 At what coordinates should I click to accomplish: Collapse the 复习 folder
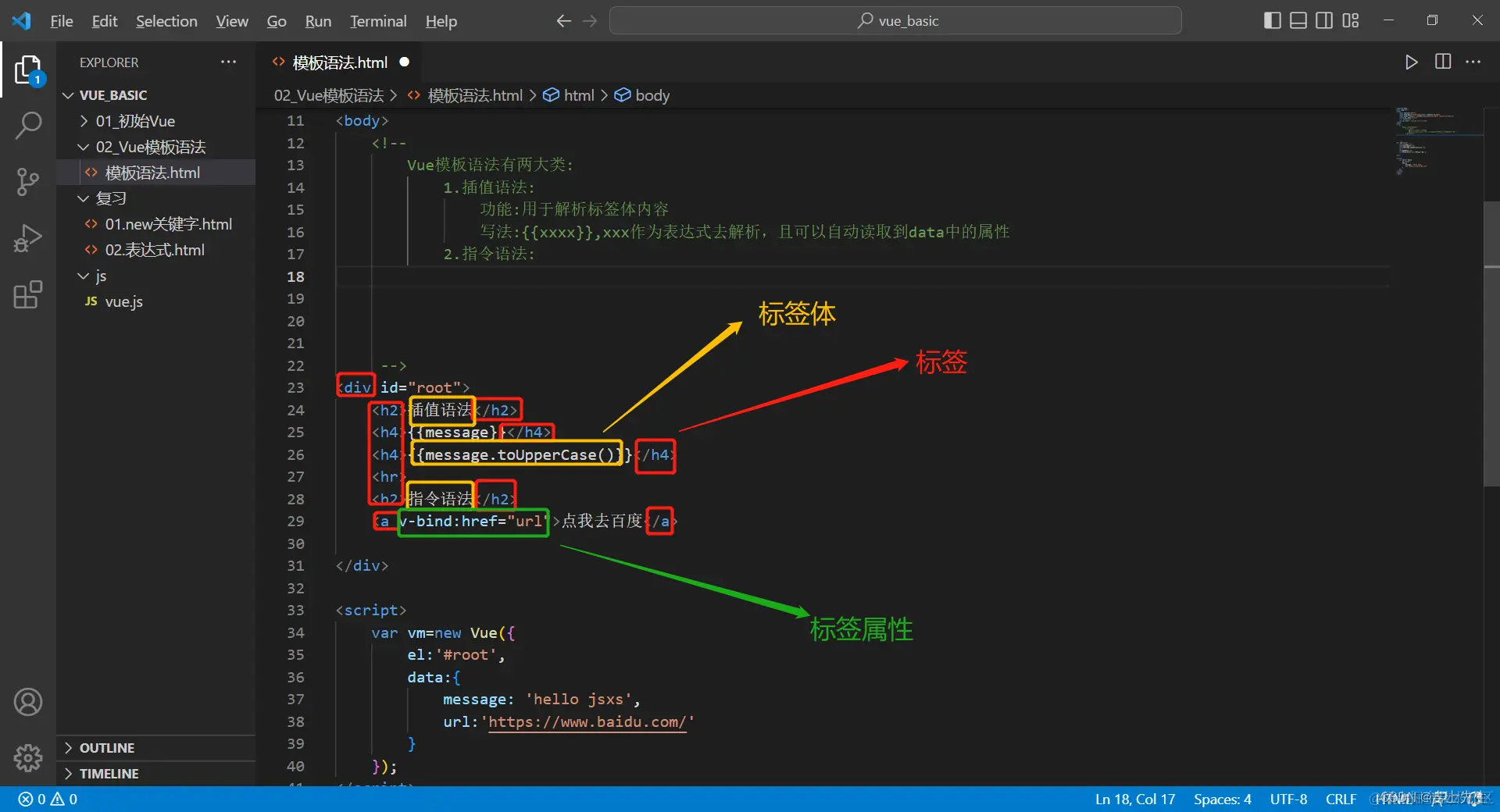[x=156, y=198]
